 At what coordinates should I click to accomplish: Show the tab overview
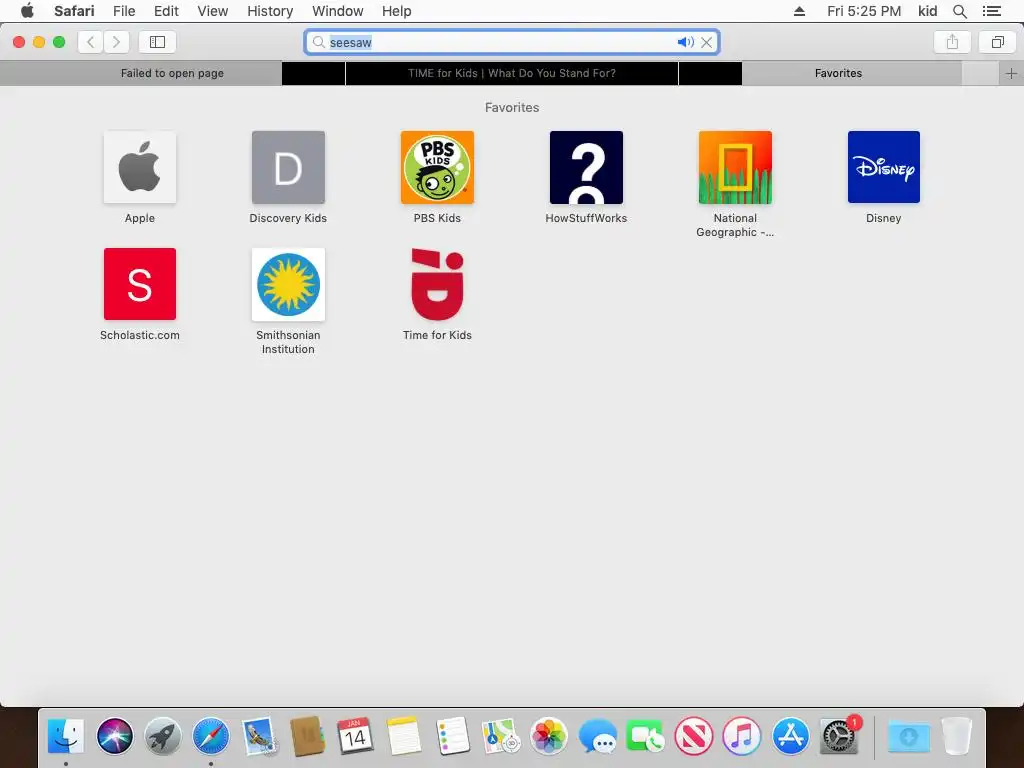tap(997, 42)
